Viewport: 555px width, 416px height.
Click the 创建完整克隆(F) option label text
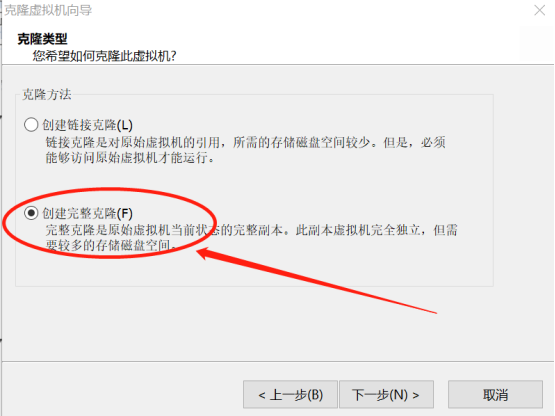87,213
